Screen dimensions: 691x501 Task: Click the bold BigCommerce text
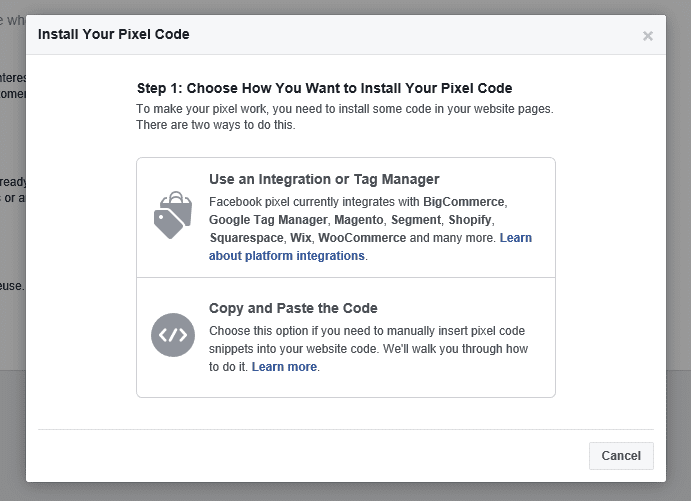point(465,202)
